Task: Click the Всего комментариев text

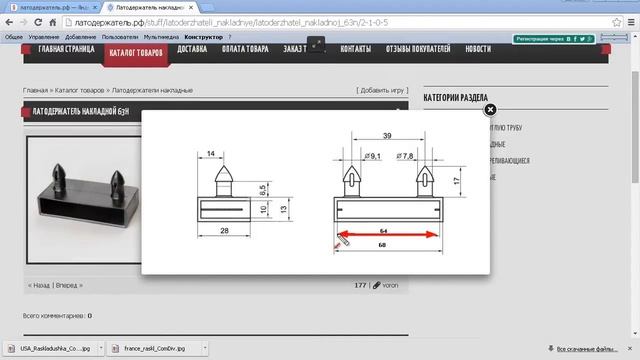Action: pyautogui.click(x=57, y=316)
